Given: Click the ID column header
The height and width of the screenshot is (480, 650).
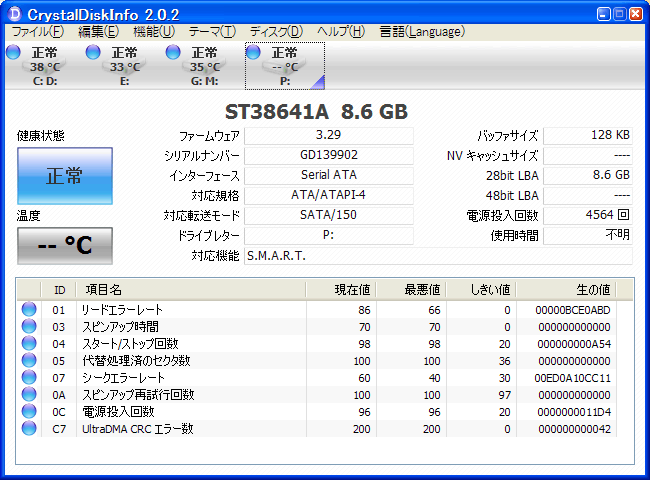Looking at the screenshot, I should [59, 290].
